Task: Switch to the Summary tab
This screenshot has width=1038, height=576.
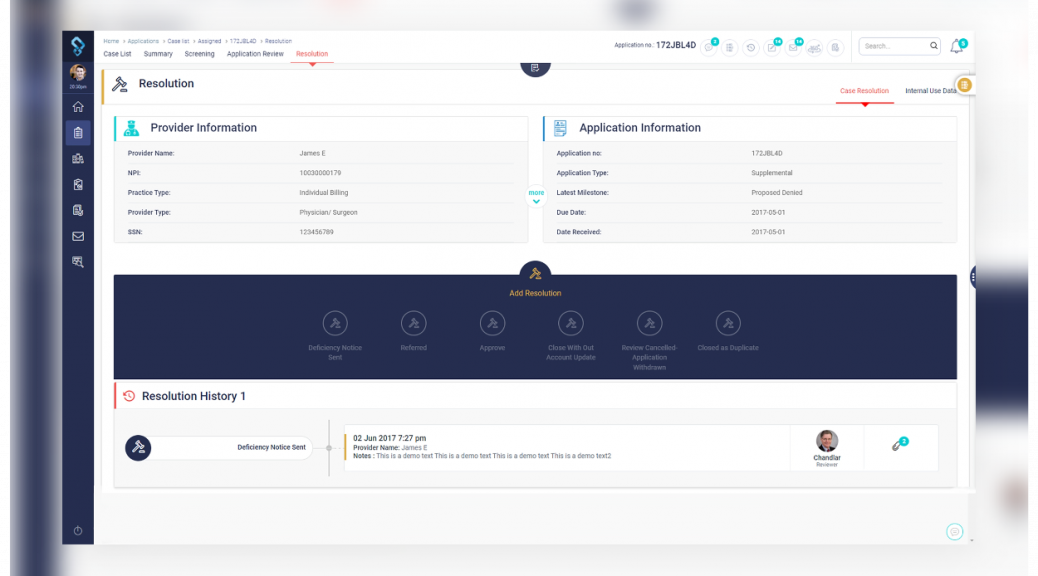Action: pos(158,54)
